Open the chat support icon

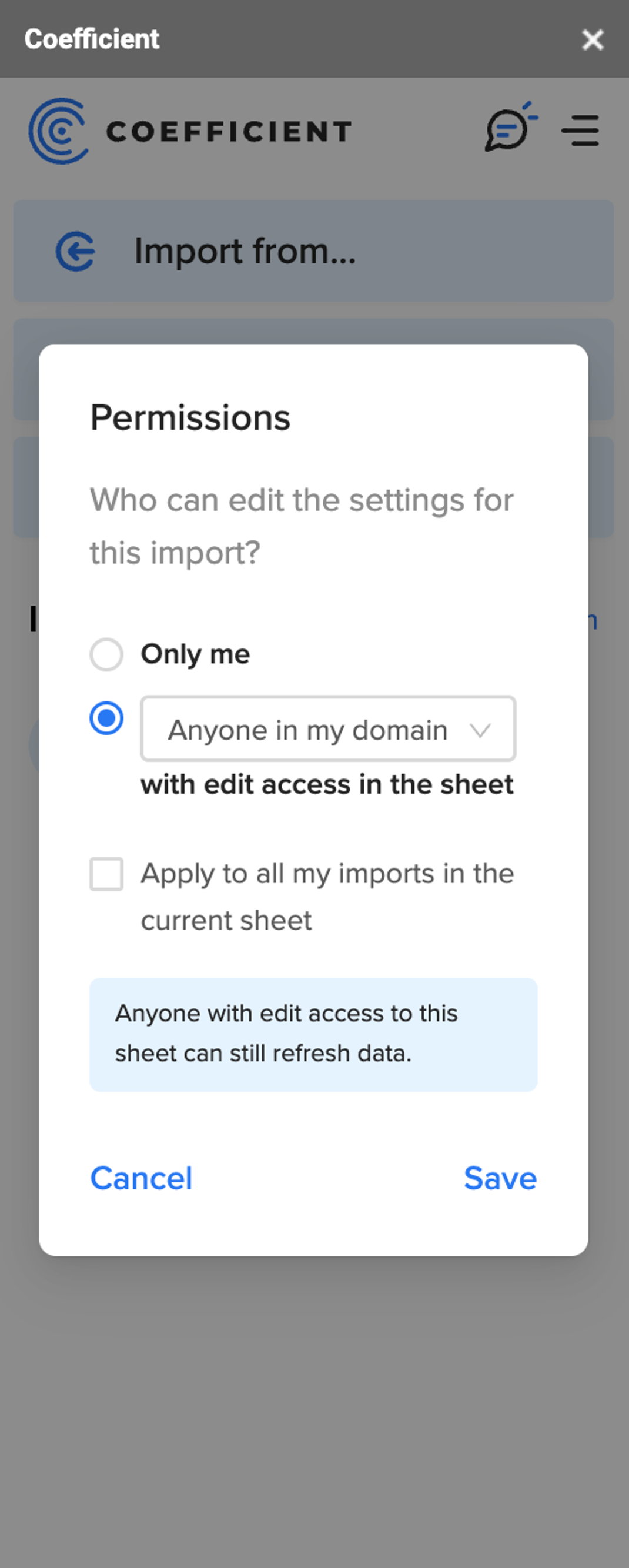(x=510, y=126)
